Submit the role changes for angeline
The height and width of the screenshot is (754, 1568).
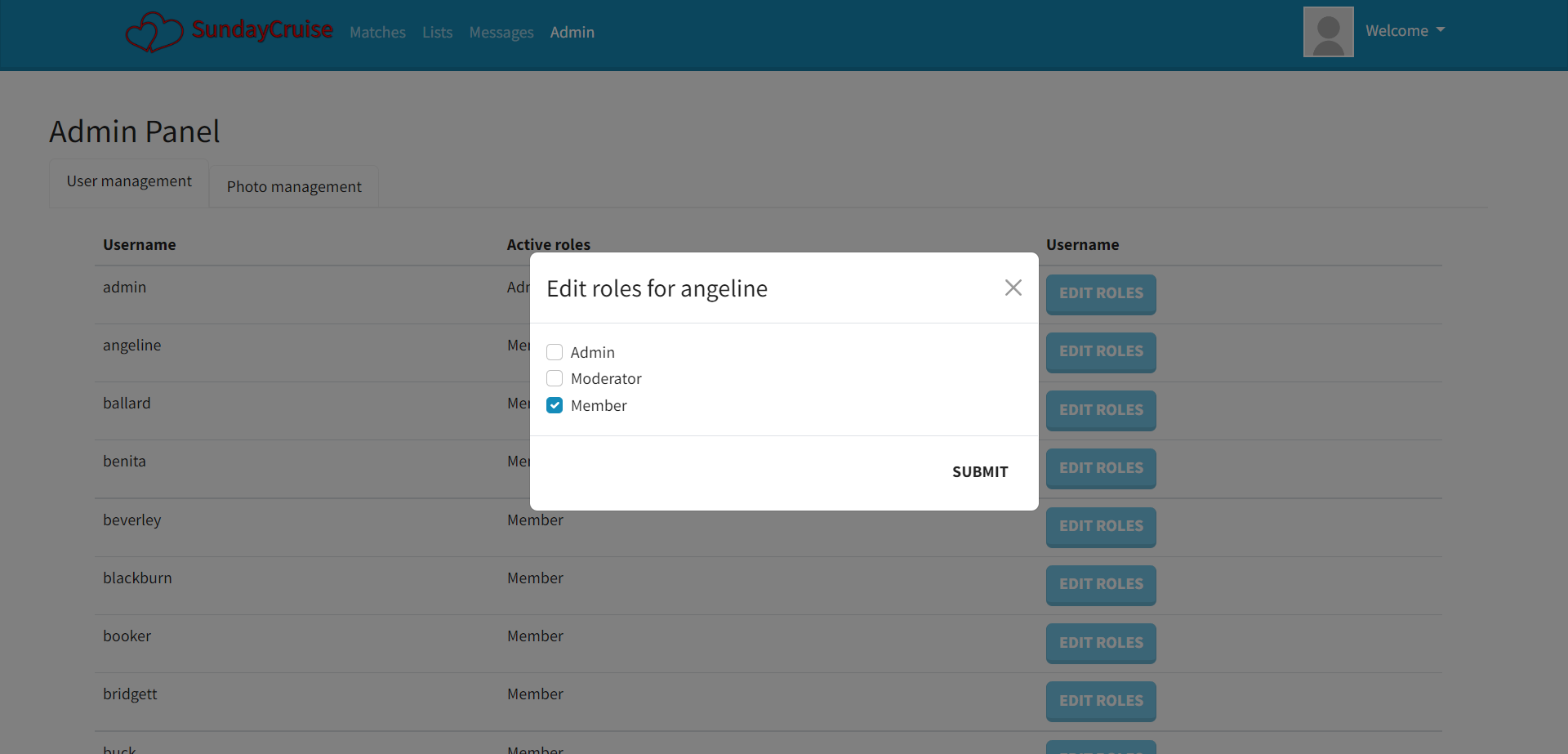pos(979,471)
